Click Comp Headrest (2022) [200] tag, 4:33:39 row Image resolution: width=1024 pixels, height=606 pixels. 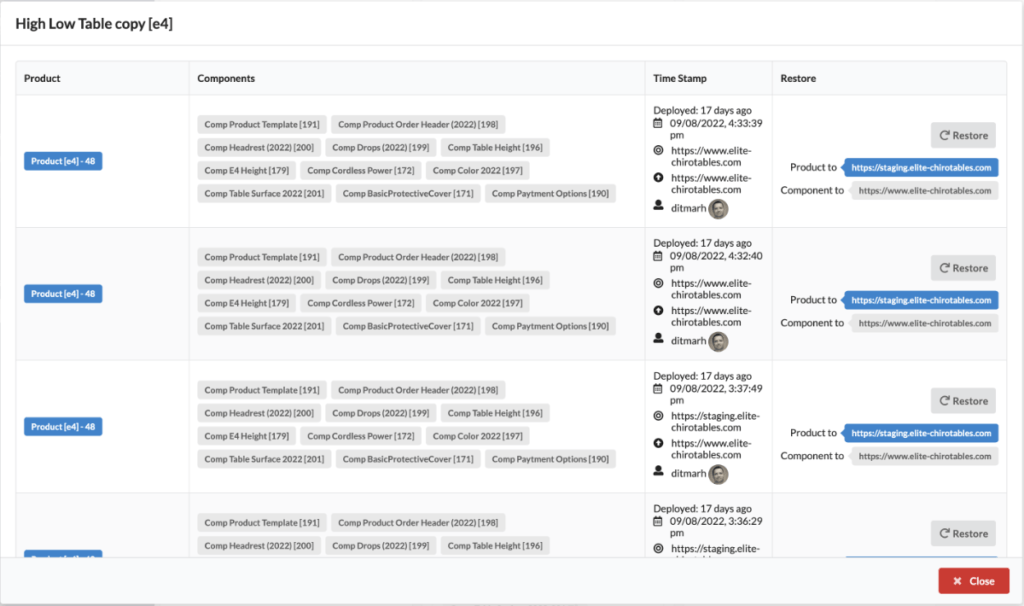[x=259, y=148]
